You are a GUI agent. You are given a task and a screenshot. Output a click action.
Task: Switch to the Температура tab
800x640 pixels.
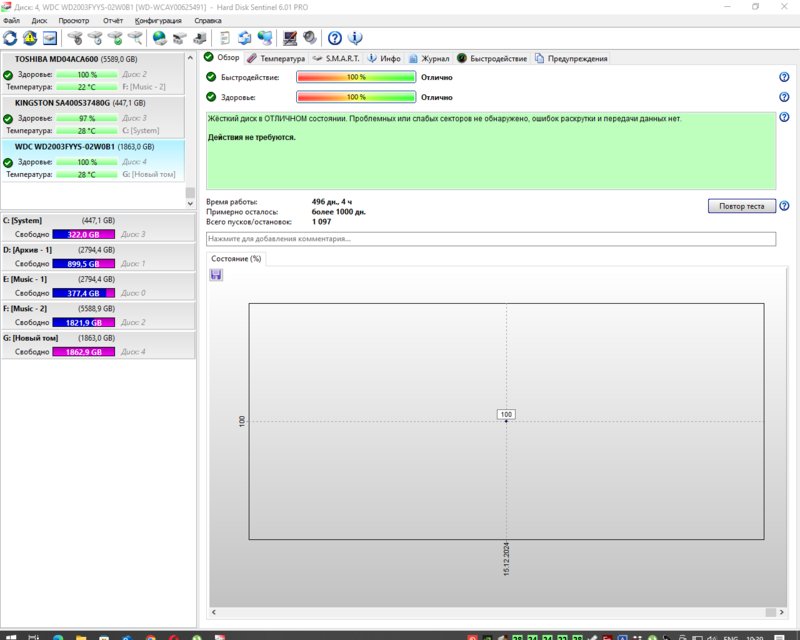click(x=276, y=58)
